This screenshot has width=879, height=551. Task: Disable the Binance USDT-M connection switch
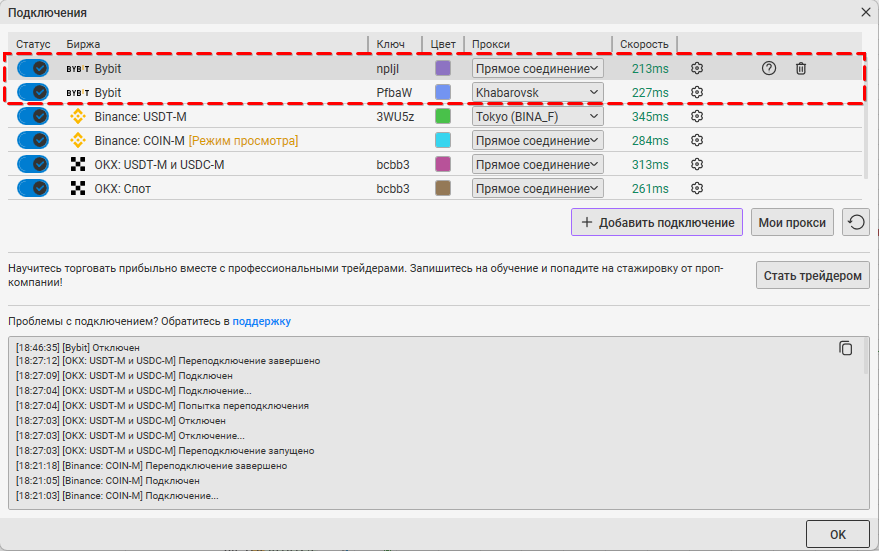point(33,116)
